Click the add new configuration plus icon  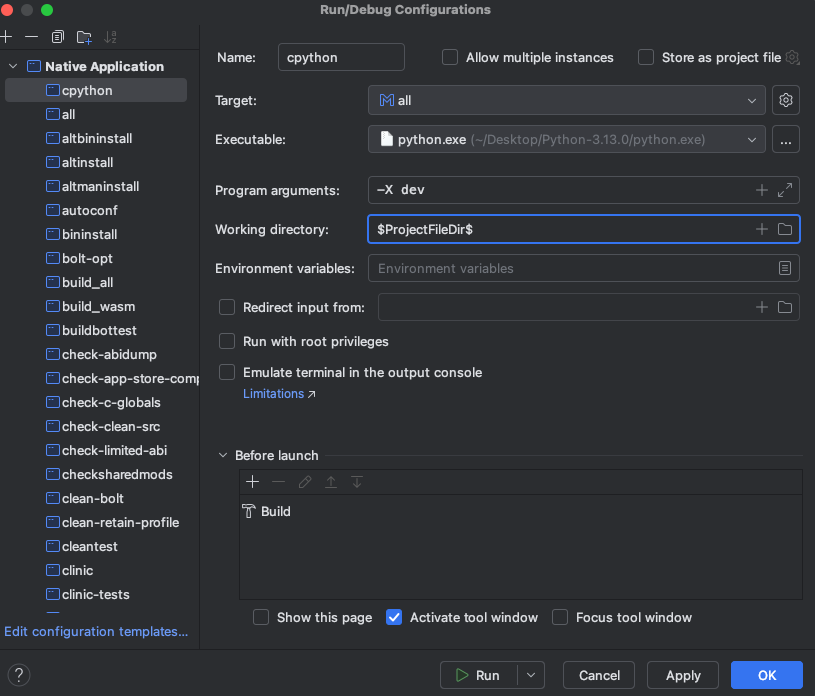tap(6, 37)
